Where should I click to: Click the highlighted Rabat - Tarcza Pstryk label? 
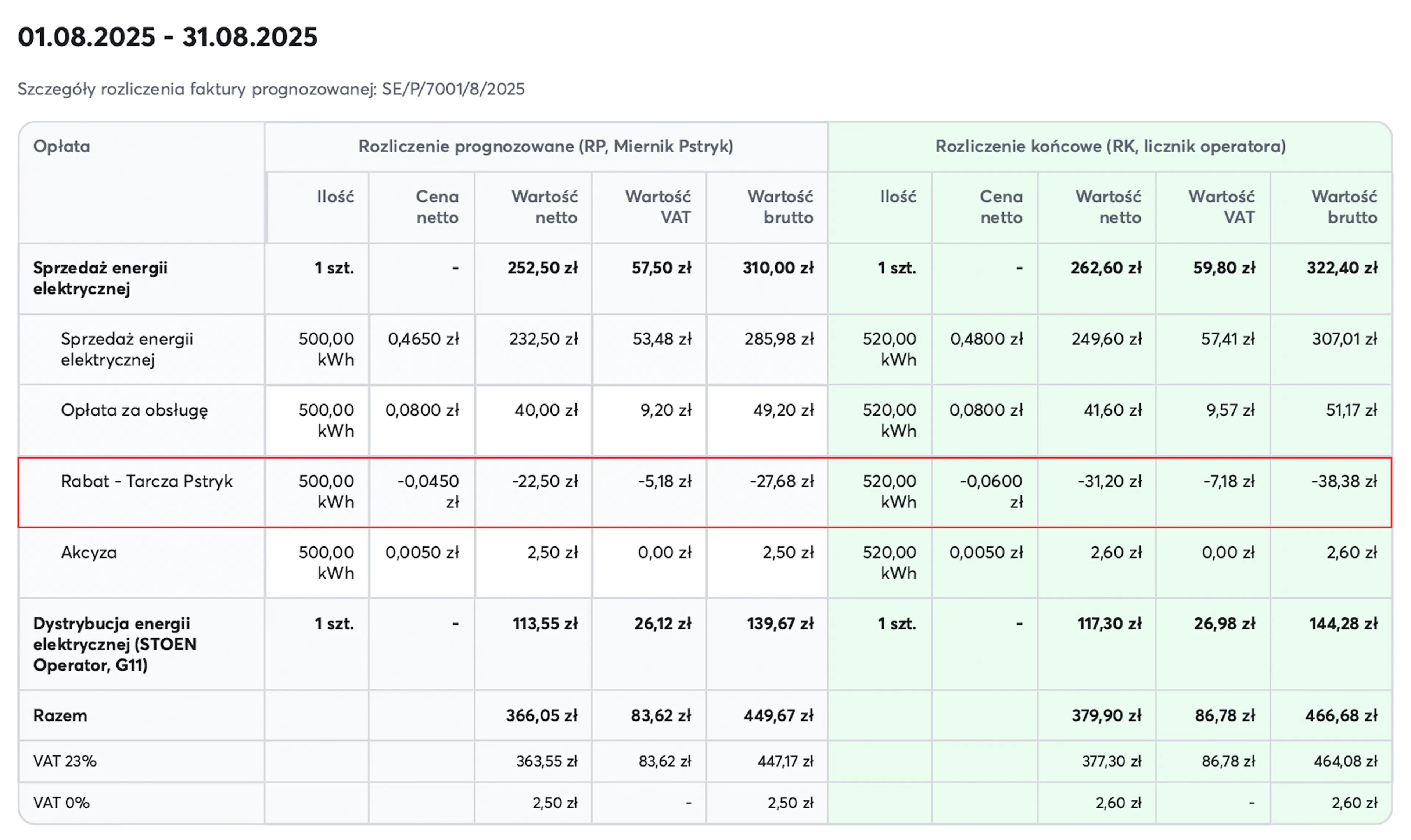[x=147, y=482]
